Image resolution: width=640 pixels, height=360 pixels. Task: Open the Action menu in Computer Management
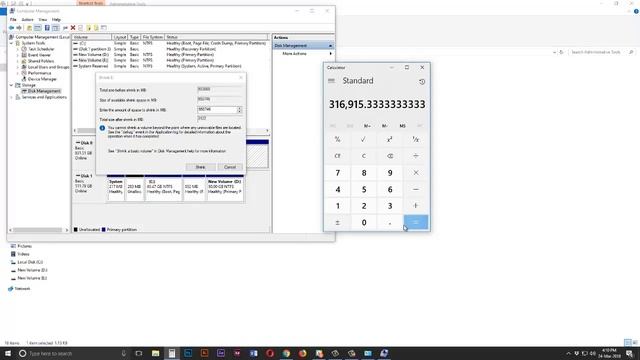coord(27,20)
